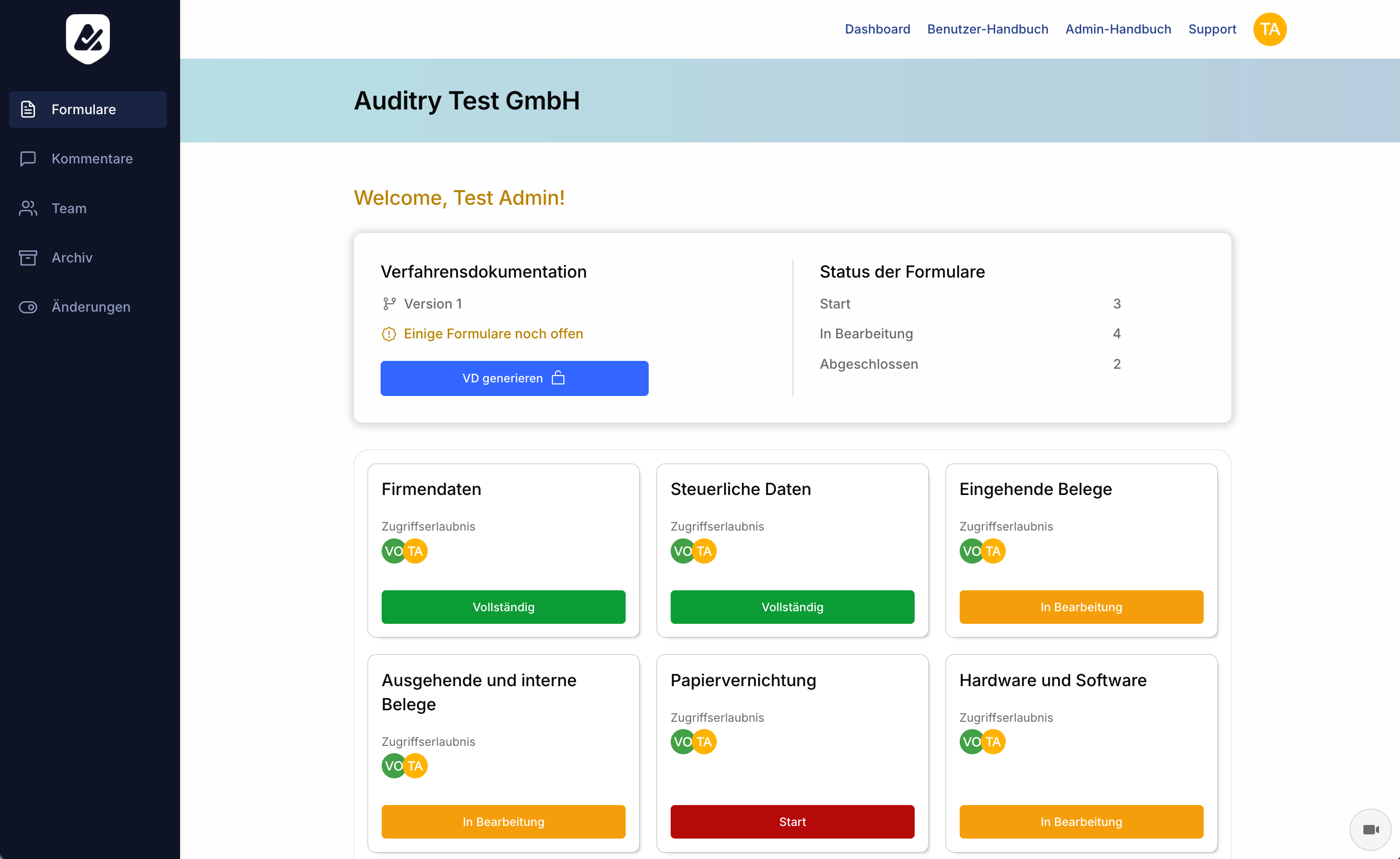Open the Benutzer-Handbuch link
The width and height of the screenshot is (1400, 859).
pyautogui.click(x=987, y=29)
